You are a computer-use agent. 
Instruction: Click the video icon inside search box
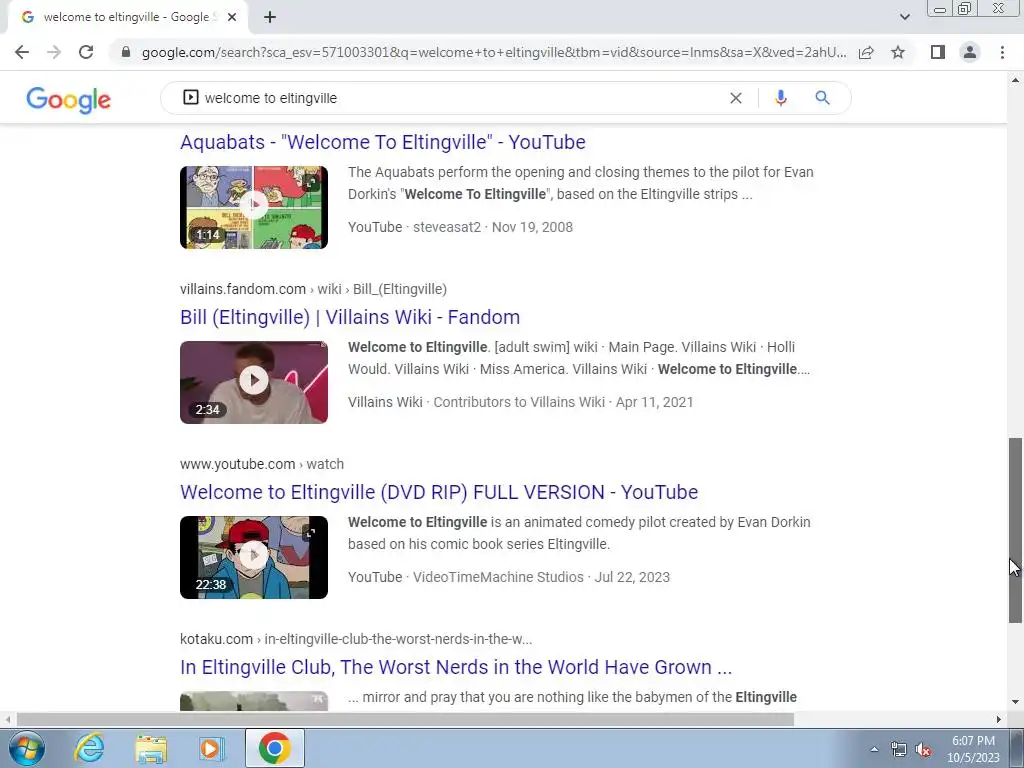[x=190, y=97]
